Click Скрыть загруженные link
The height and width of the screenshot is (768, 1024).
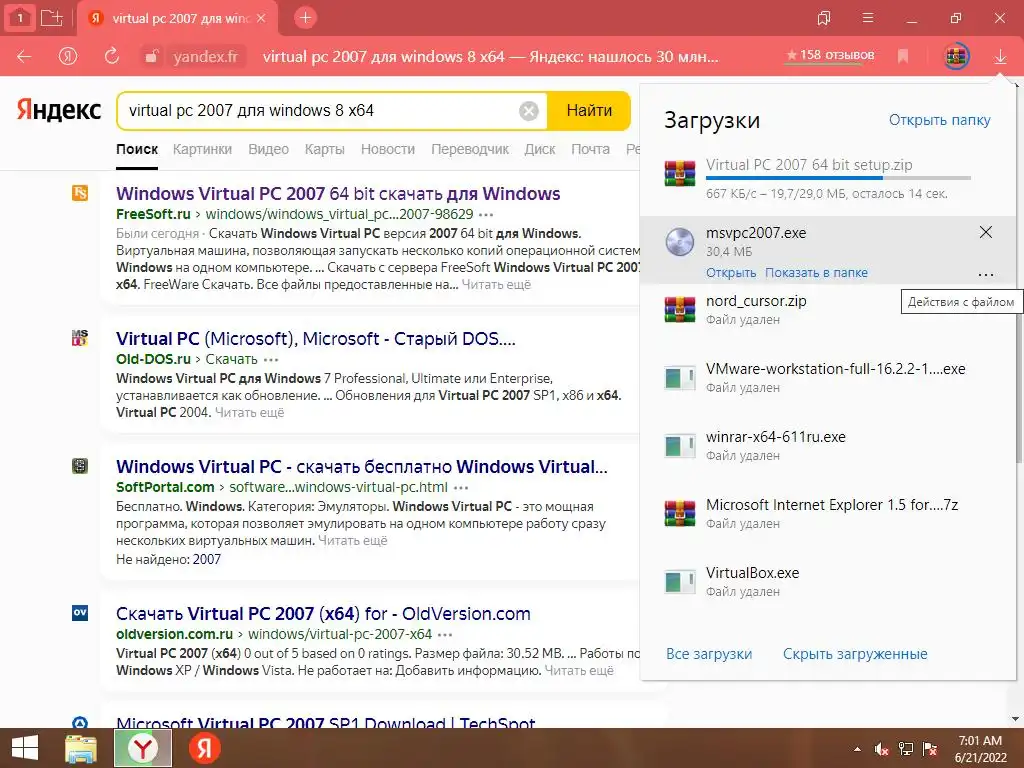(x=856, y=654)
